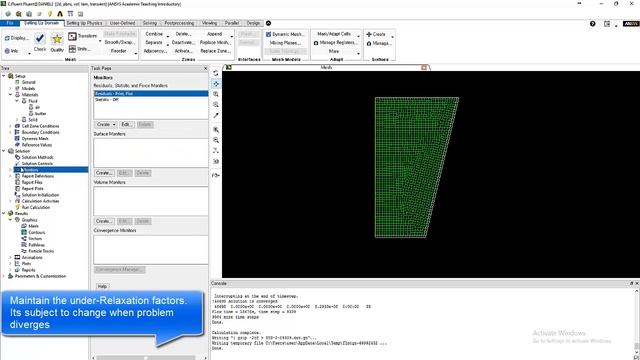
Task: Click the magnifier icon under fit to window
Action: click(x=216, y=140)
